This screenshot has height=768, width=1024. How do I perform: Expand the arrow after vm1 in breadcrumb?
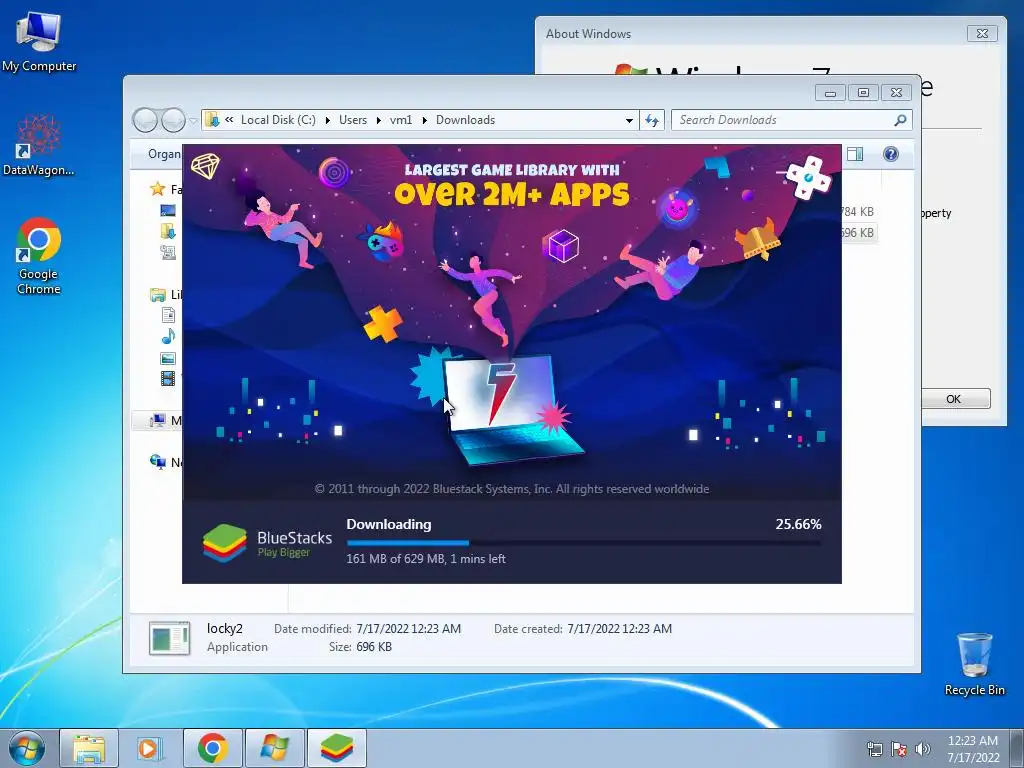point(424,120)
